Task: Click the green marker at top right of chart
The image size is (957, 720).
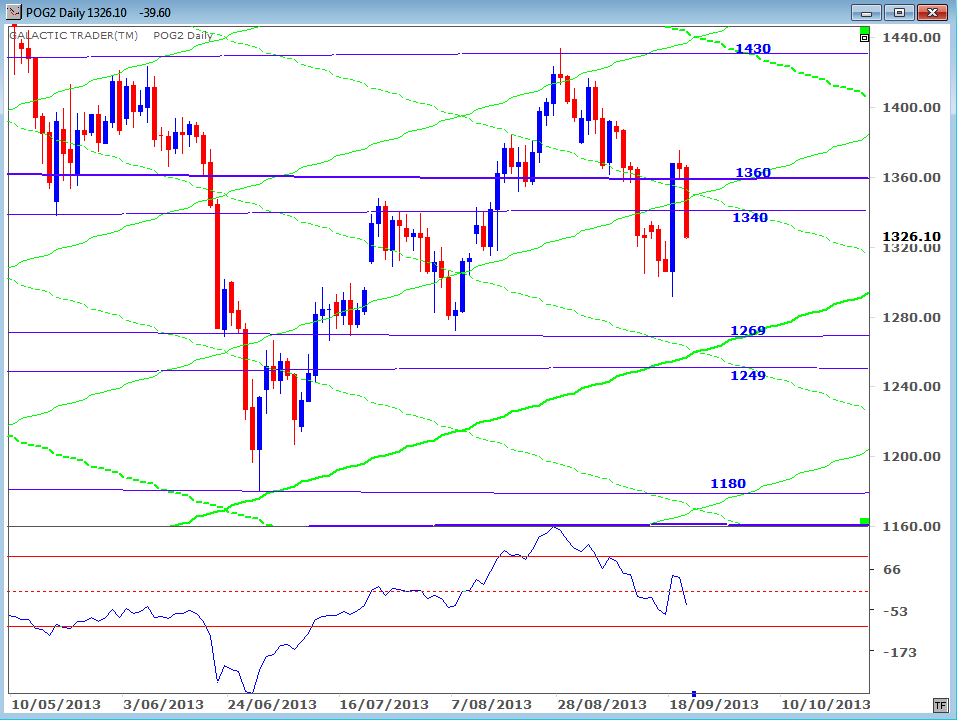Action: pos(864,30)
